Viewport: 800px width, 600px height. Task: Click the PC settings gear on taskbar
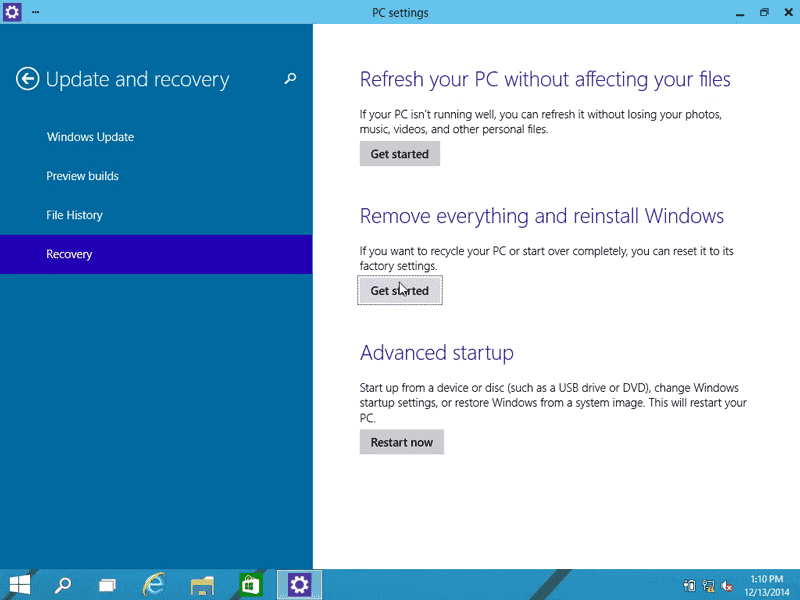299,585
